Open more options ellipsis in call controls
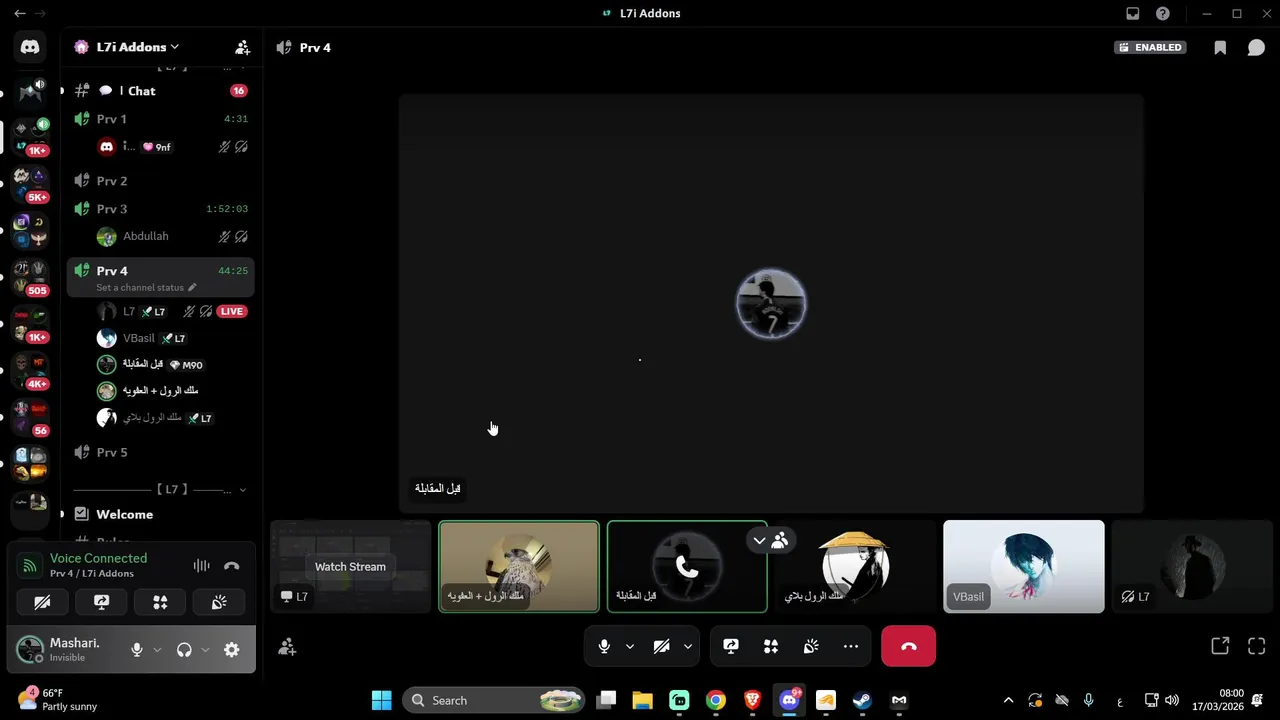Screen dimensions: 1280x720 (851, 646)
